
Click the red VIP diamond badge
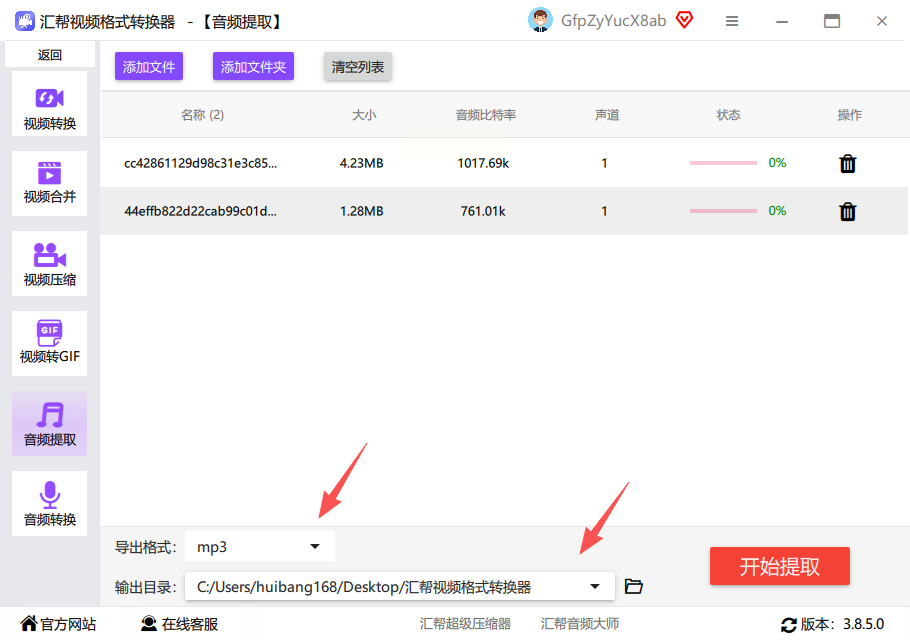(684, 20)
